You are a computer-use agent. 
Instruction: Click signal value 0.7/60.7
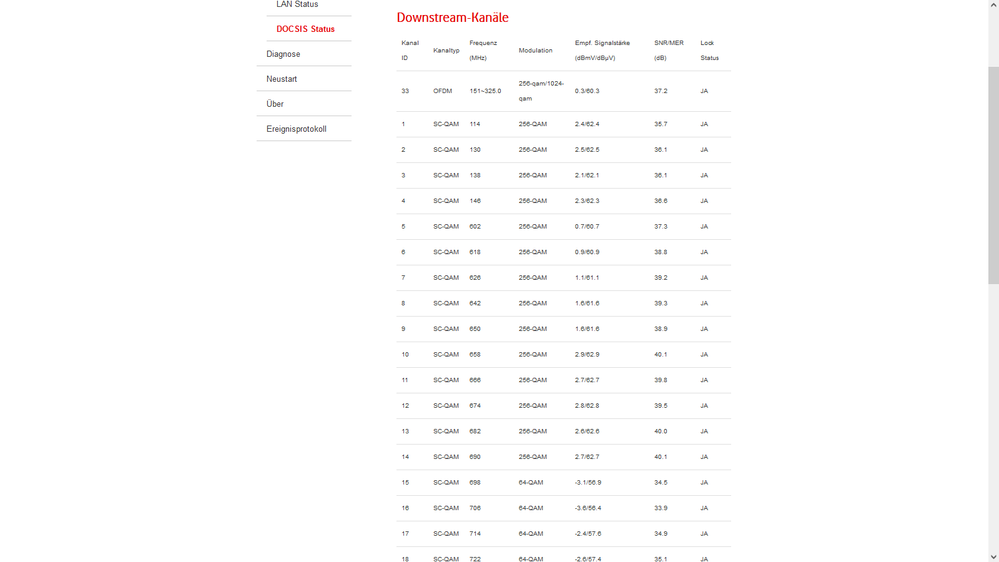(x=587, y=226)
